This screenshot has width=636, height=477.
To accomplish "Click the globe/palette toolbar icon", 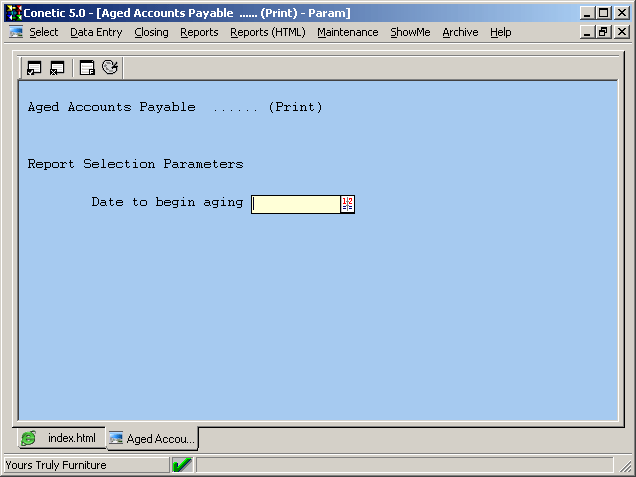I will pyautogui.click(x=110, y=68).
